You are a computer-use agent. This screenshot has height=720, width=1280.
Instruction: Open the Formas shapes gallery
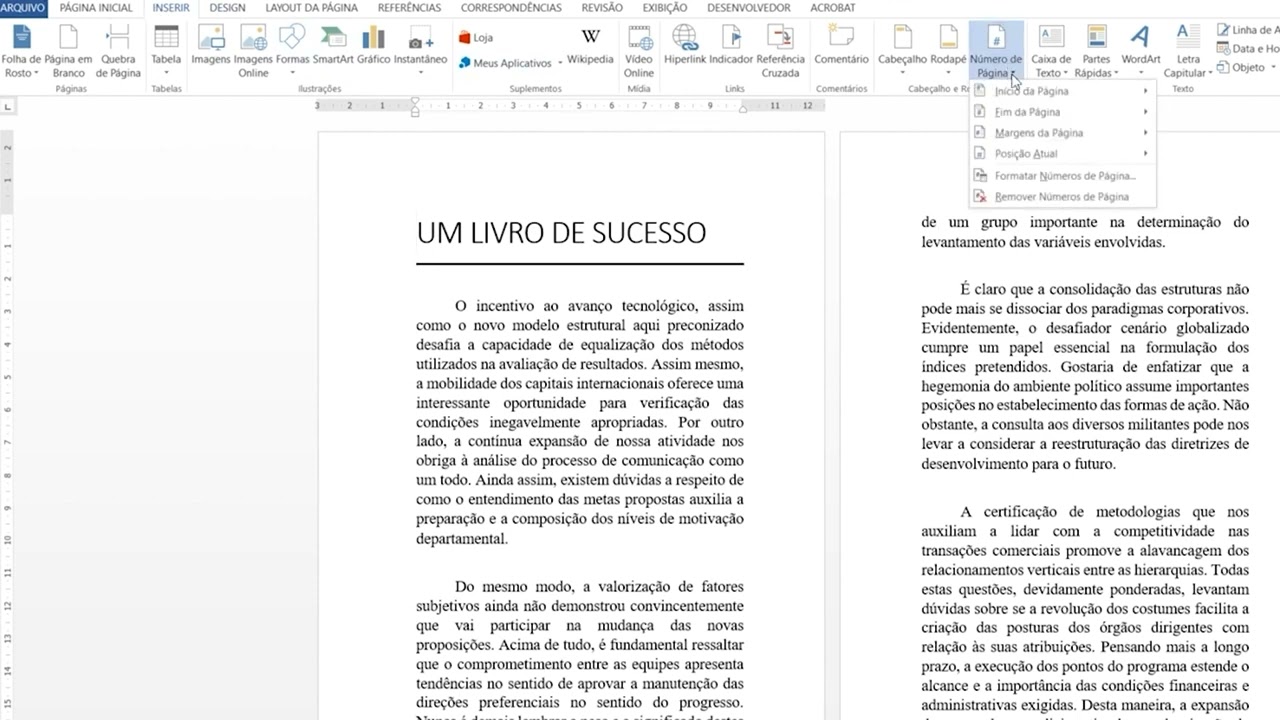tap(292, 51)
